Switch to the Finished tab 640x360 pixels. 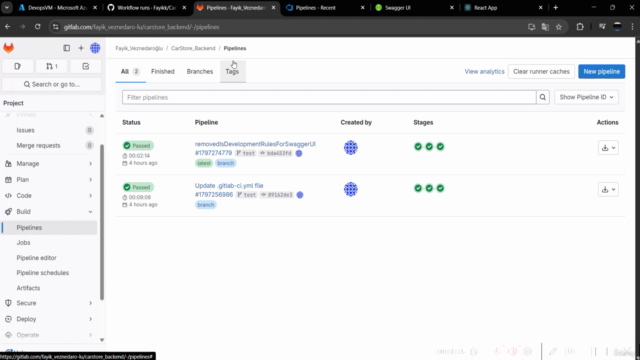162,71
